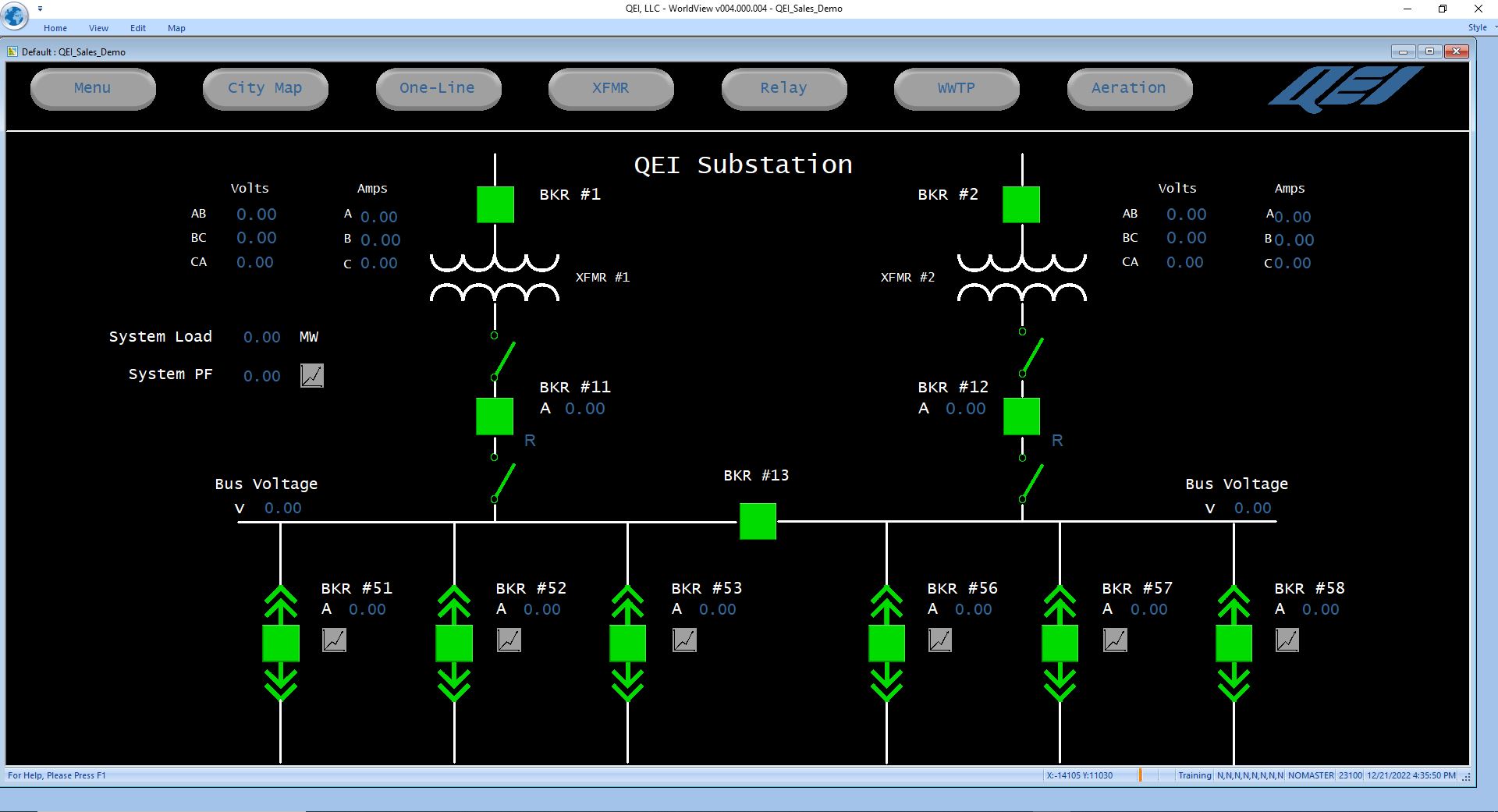
Task: Open the Map ribbon tab
Action: coord(176,28)
